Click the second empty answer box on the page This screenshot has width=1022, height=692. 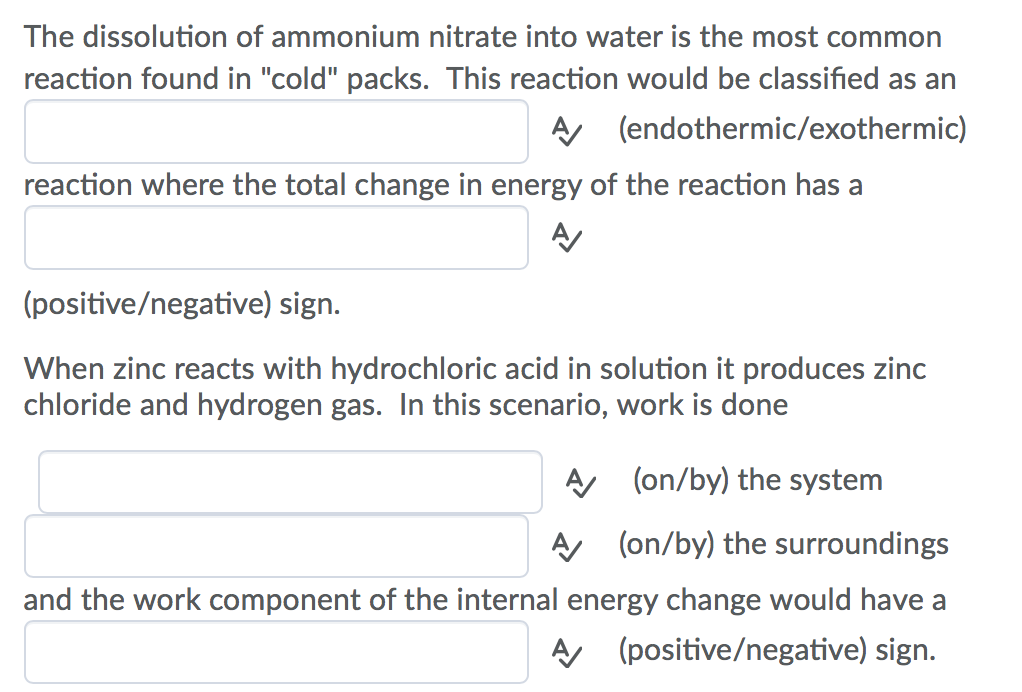[276, 238]
